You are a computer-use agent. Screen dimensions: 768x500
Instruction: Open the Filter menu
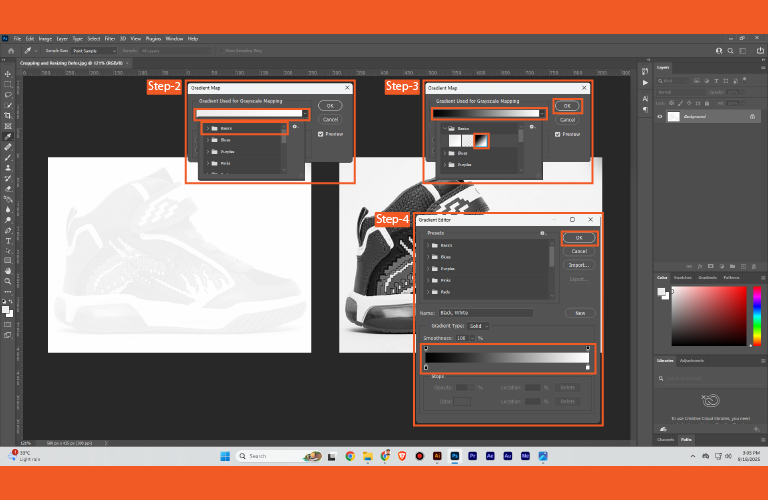click(110, 38)
